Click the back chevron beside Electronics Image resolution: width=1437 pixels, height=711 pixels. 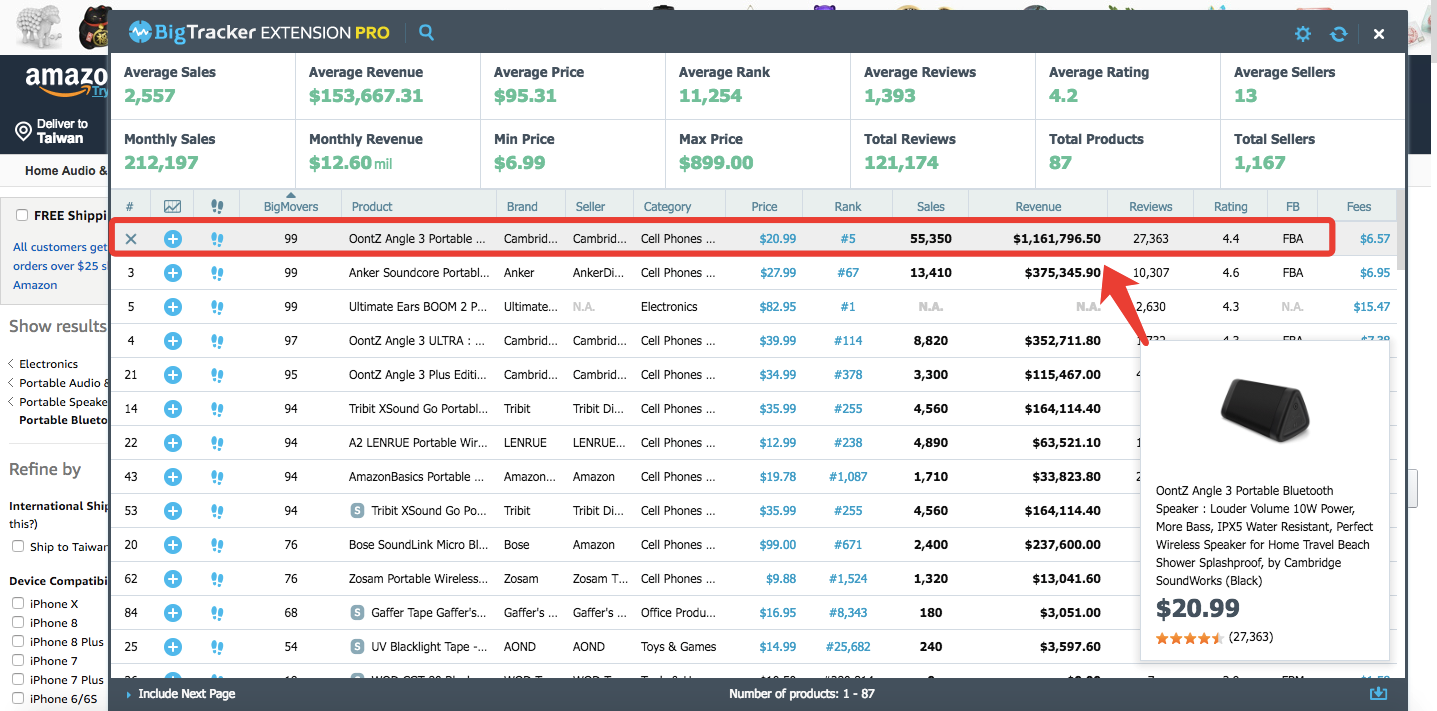(x=11, y=364)
